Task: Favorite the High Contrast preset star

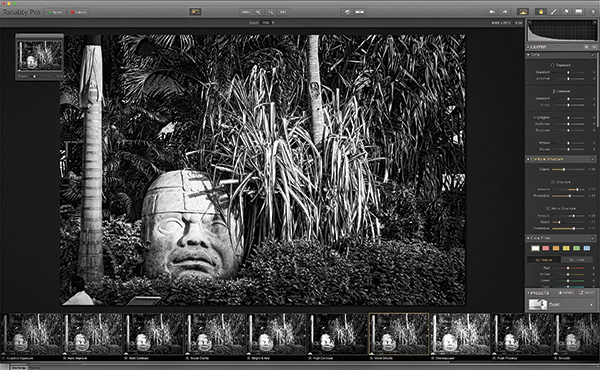Action: pyautogui.click(x=310, y=359)
